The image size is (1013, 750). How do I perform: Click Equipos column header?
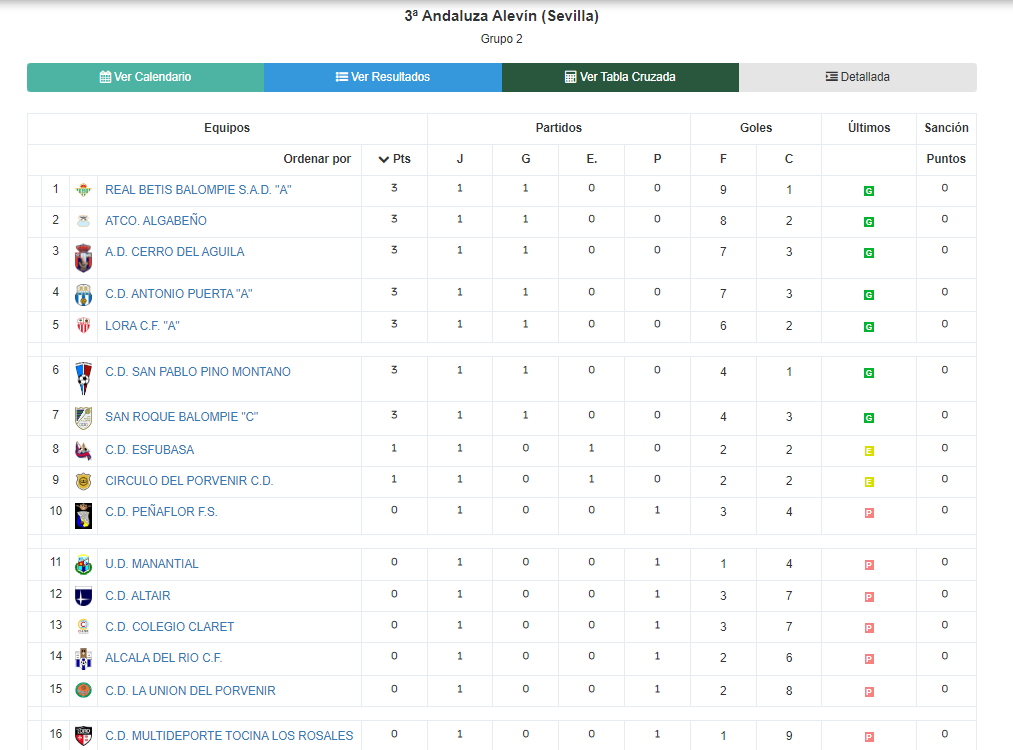tap(227, 128)
